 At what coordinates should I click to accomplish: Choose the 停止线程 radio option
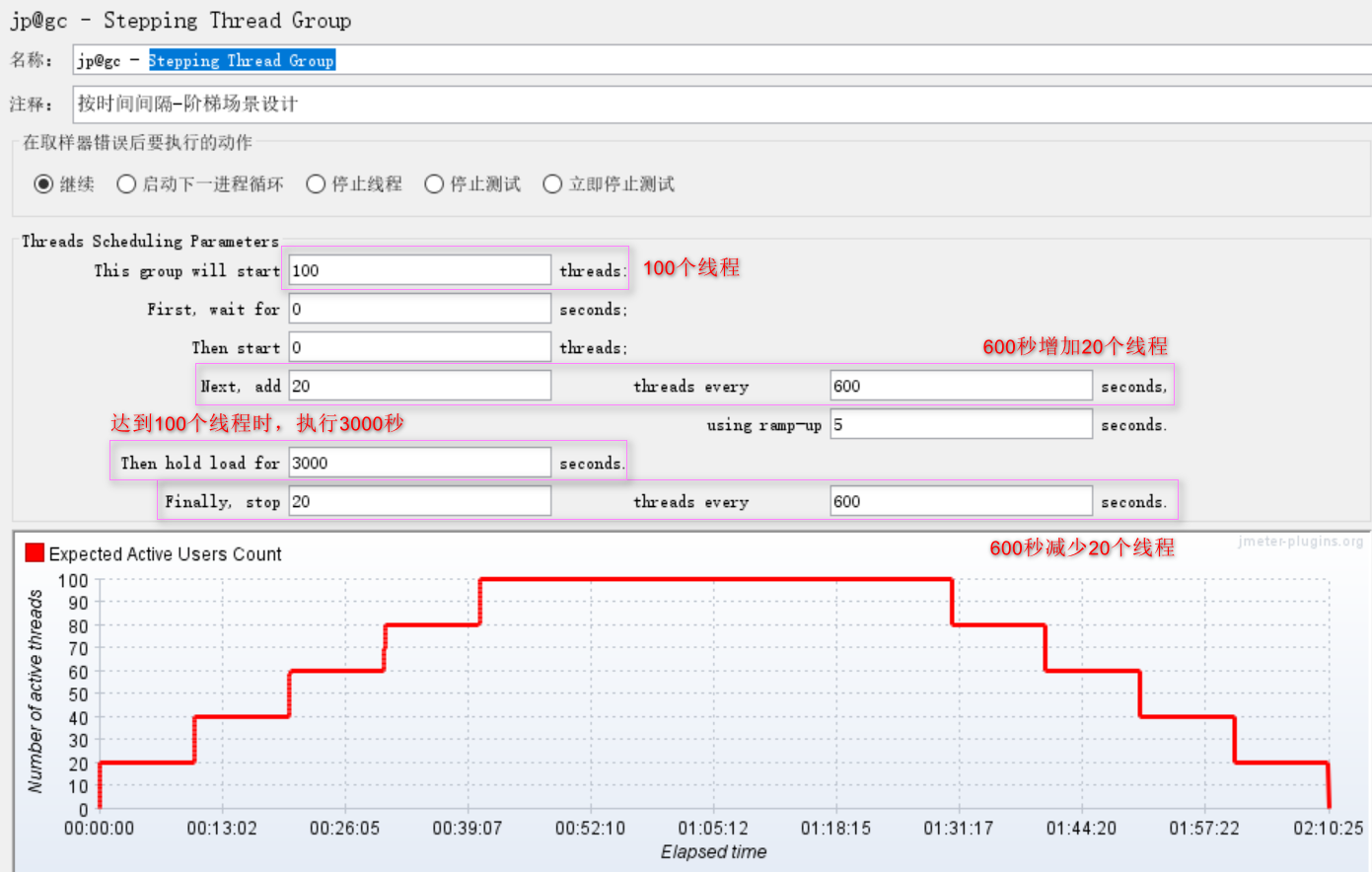316,184
